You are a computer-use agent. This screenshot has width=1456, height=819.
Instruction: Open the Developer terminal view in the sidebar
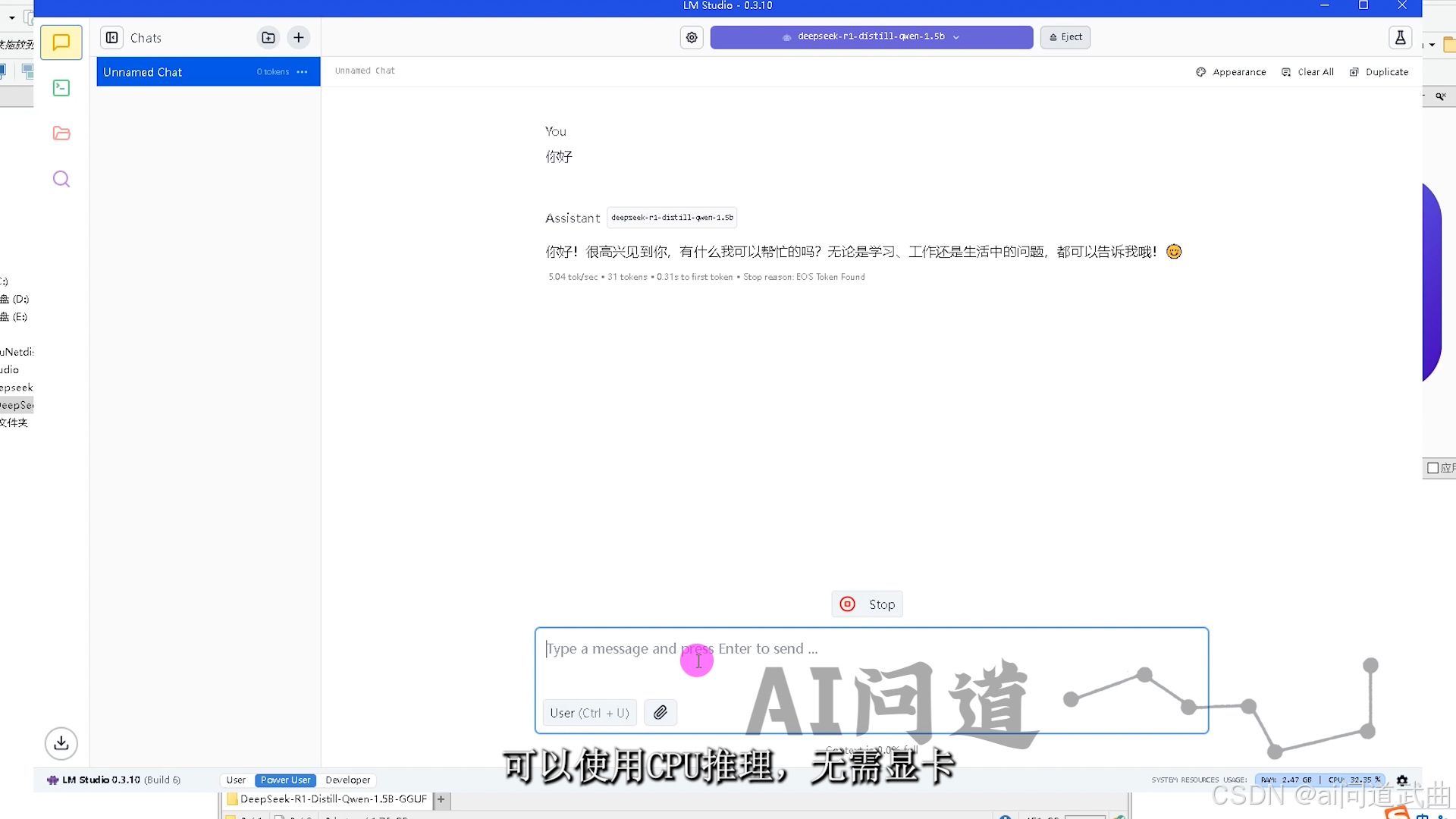[61, 88]
